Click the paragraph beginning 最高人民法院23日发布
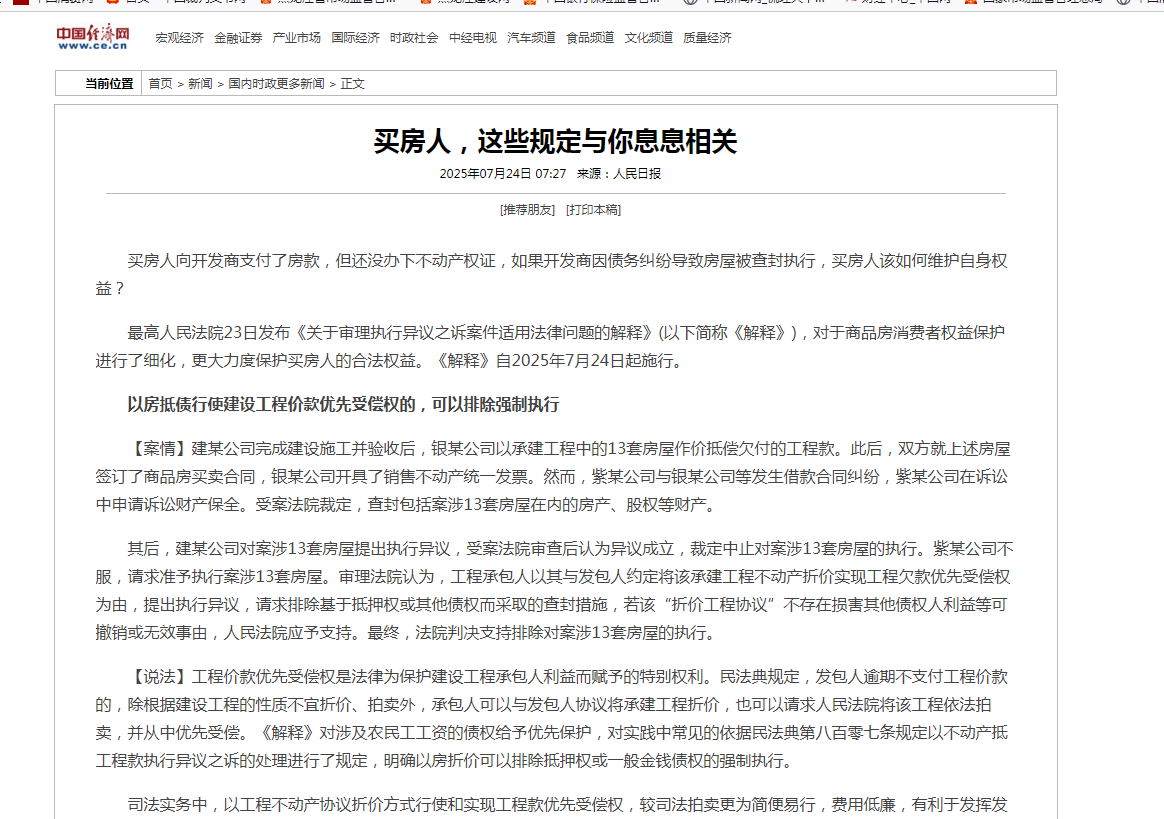 point(550,347)
